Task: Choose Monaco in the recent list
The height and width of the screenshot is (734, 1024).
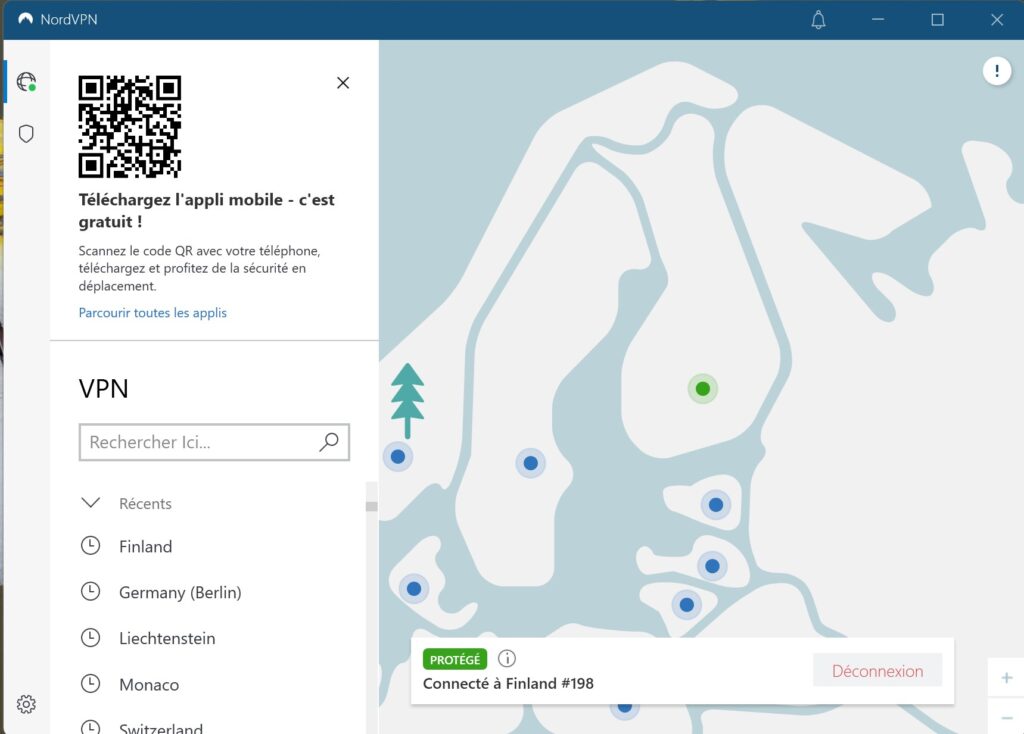Action: tap(149, 684)
